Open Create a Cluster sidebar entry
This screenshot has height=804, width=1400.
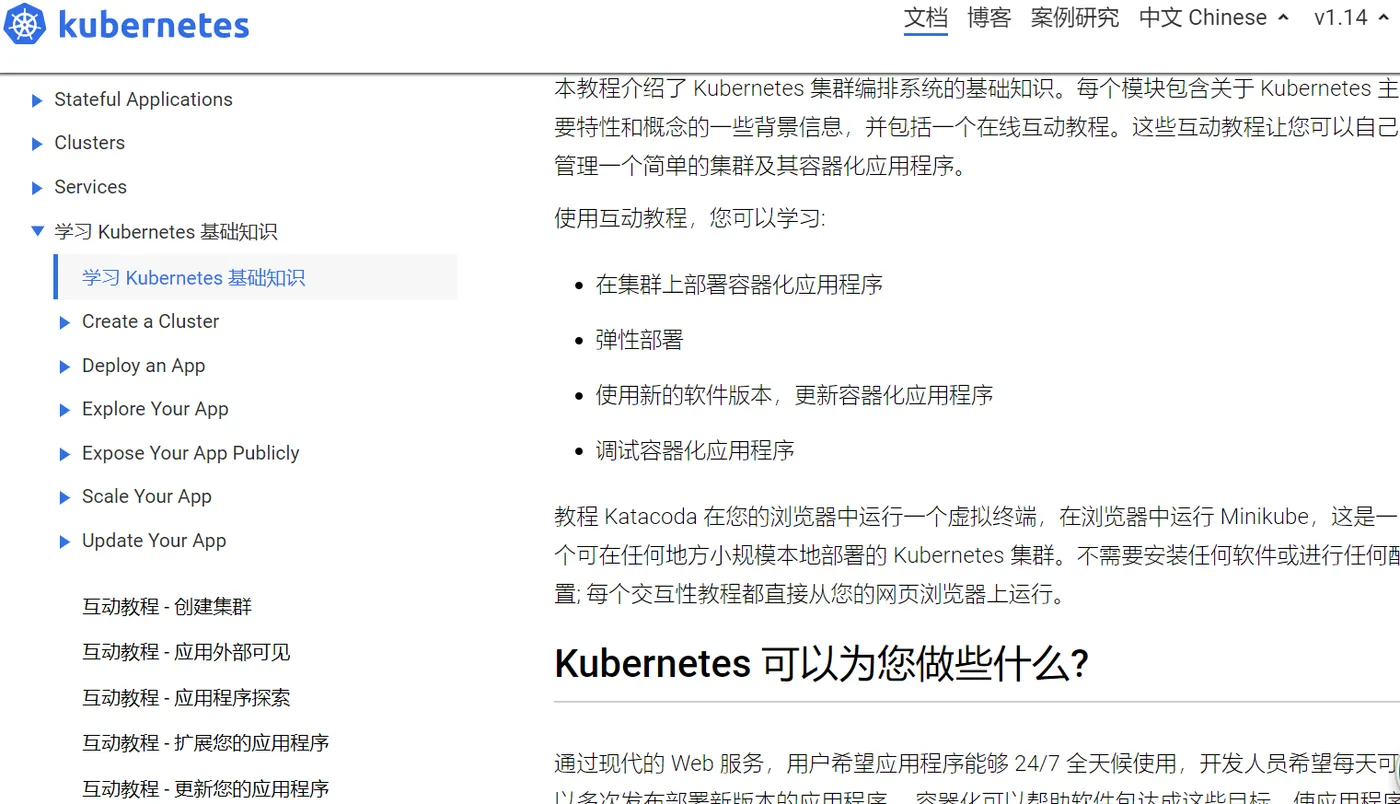tap(150, 321)
